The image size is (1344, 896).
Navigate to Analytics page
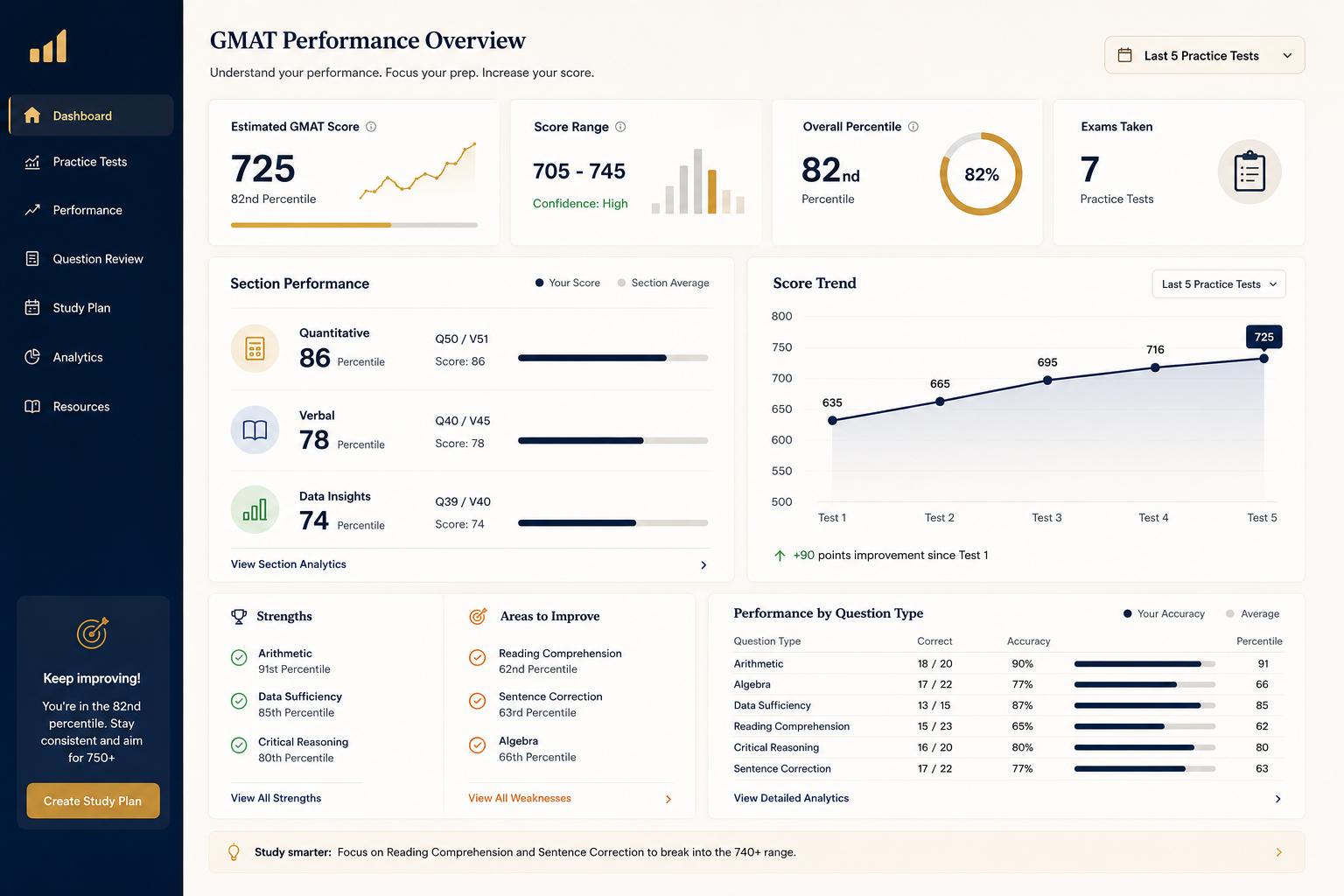pyautogui.click(x=91, y=357)
